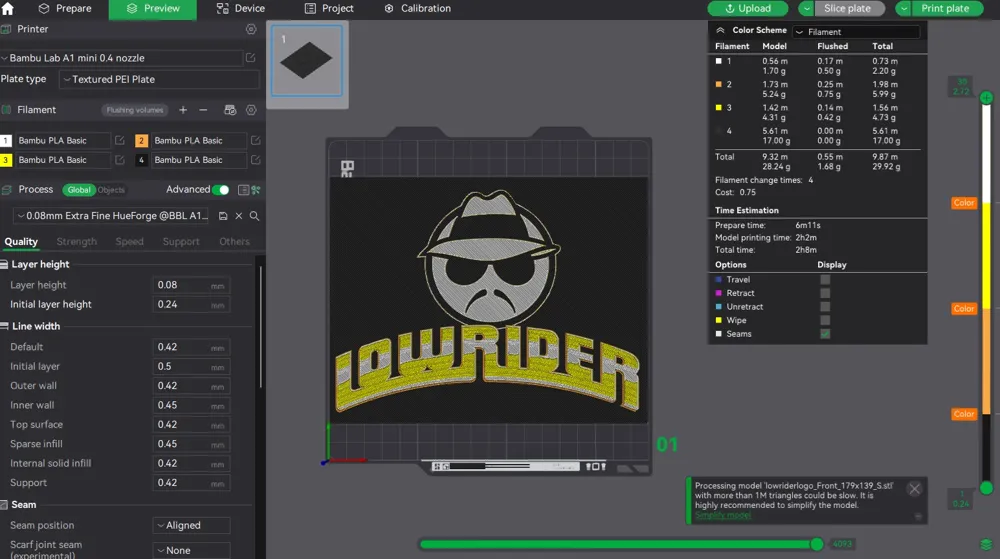Switch to the Device tab
This screenshot has width=1000, height=559.
click(241, 8)
